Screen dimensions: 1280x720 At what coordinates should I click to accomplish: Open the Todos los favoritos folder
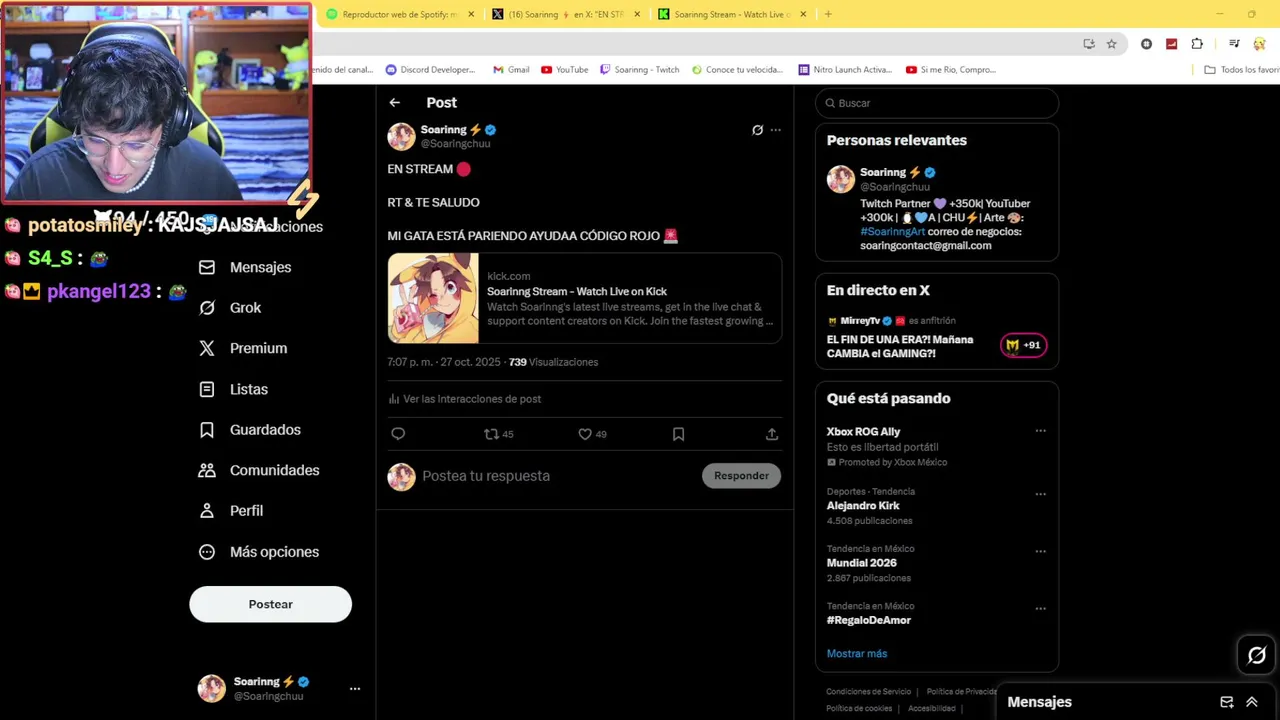point(1242,70)
